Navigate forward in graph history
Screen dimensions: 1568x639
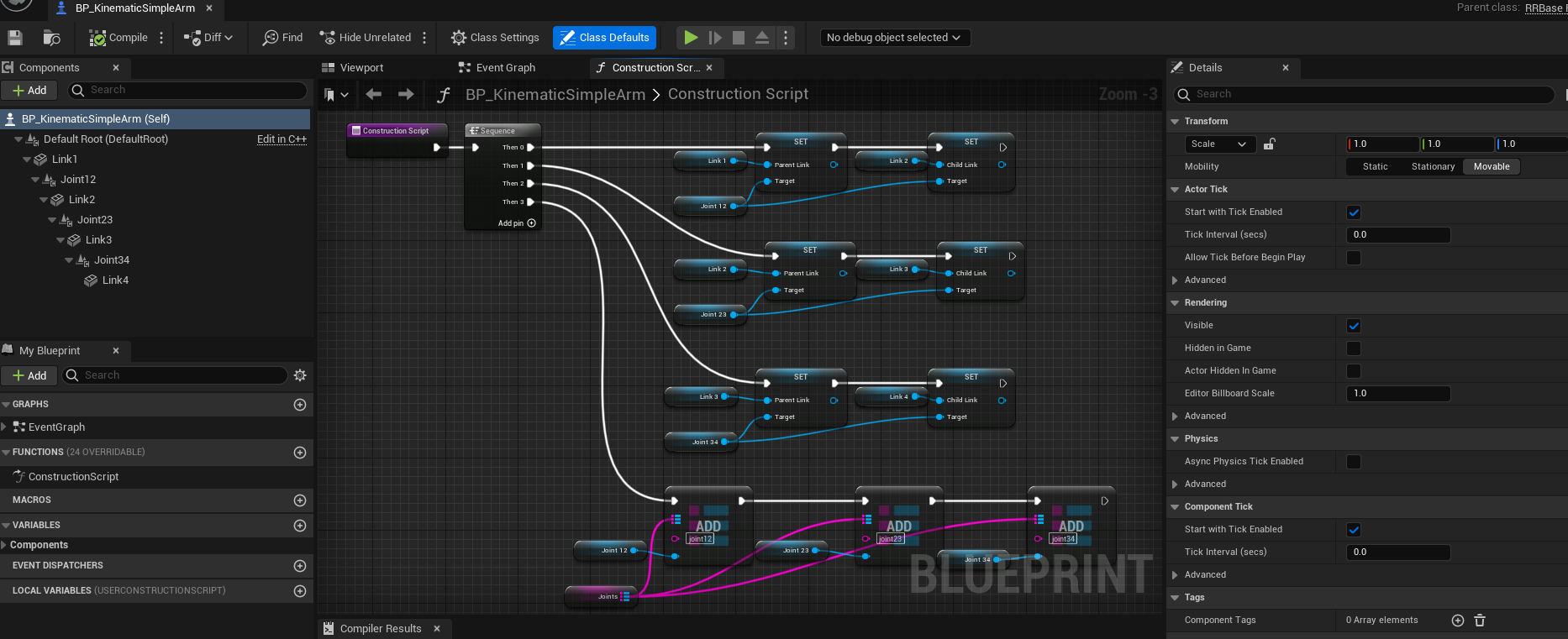point(406,94)
